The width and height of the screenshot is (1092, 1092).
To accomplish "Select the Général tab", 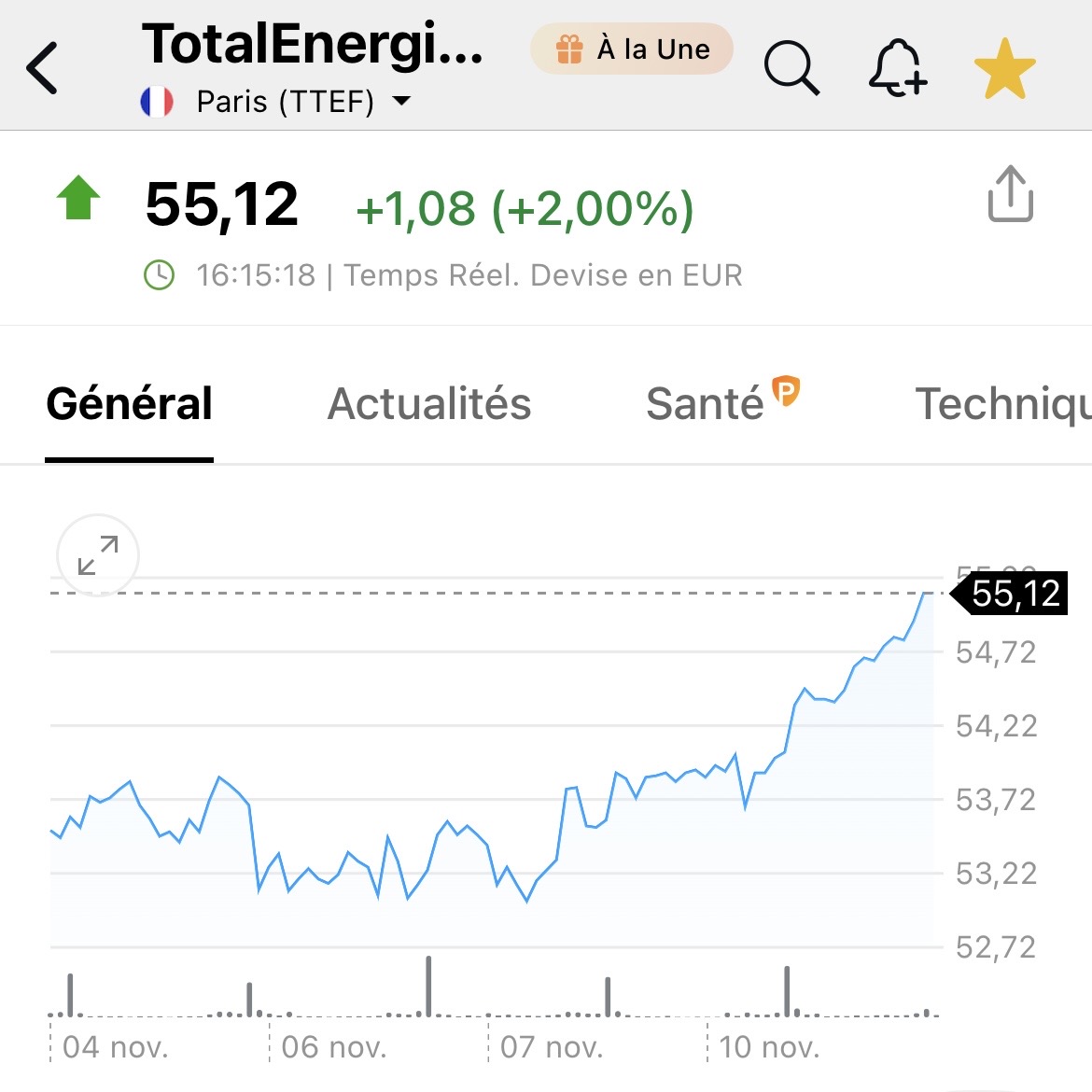I will click(x=130, y=404).
